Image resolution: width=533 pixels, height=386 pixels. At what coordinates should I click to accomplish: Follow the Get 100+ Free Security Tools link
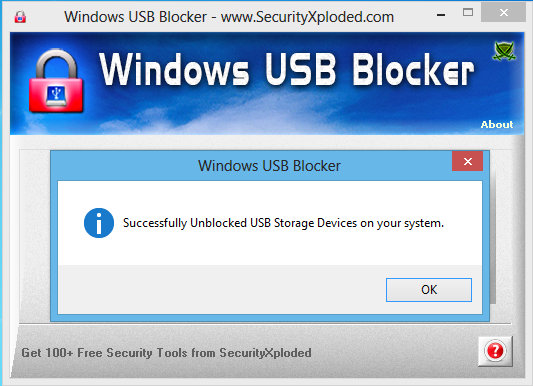tap(166, 353)
